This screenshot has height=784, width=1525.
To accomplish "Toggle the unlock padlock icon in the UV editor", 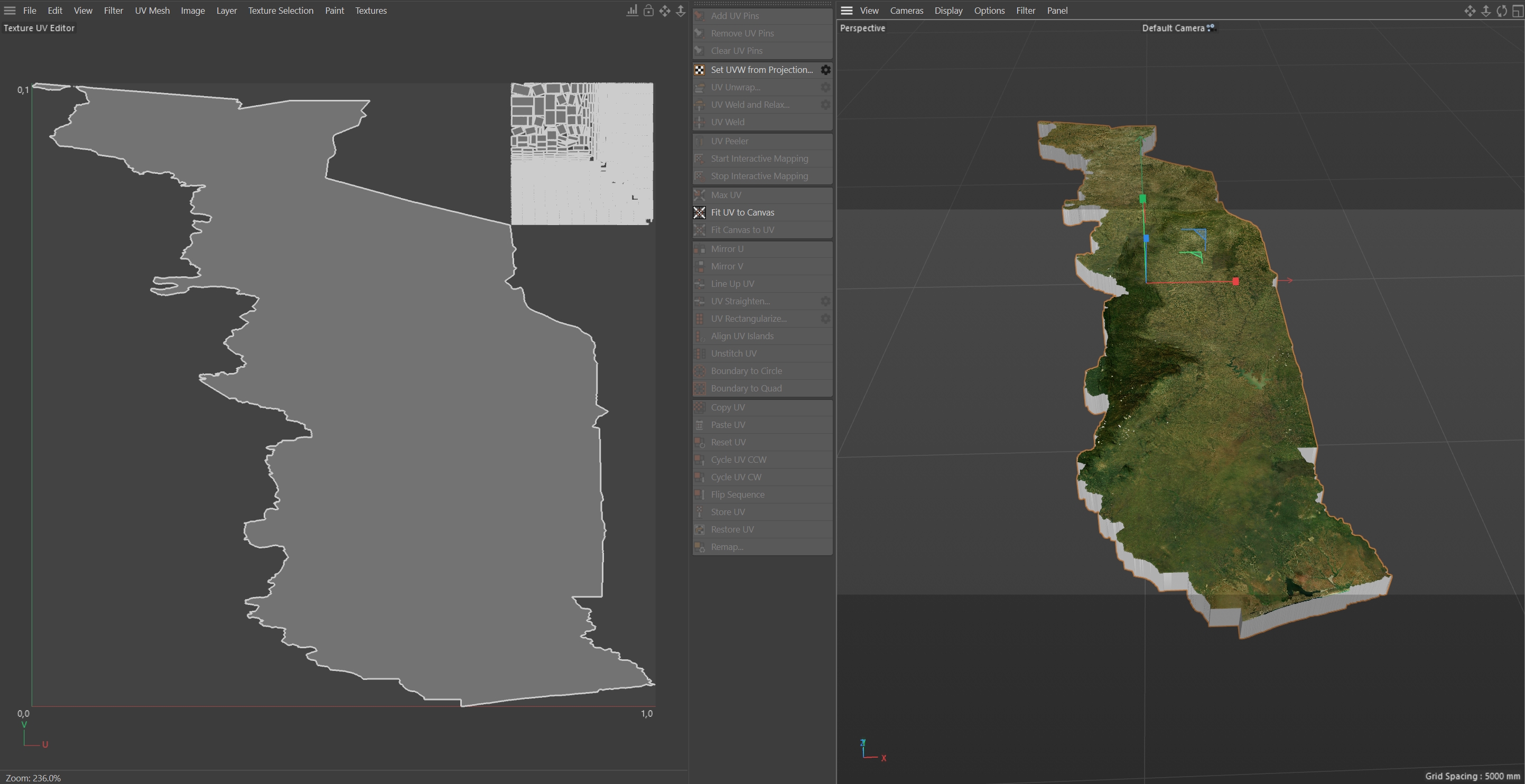I will coord(649,11).
